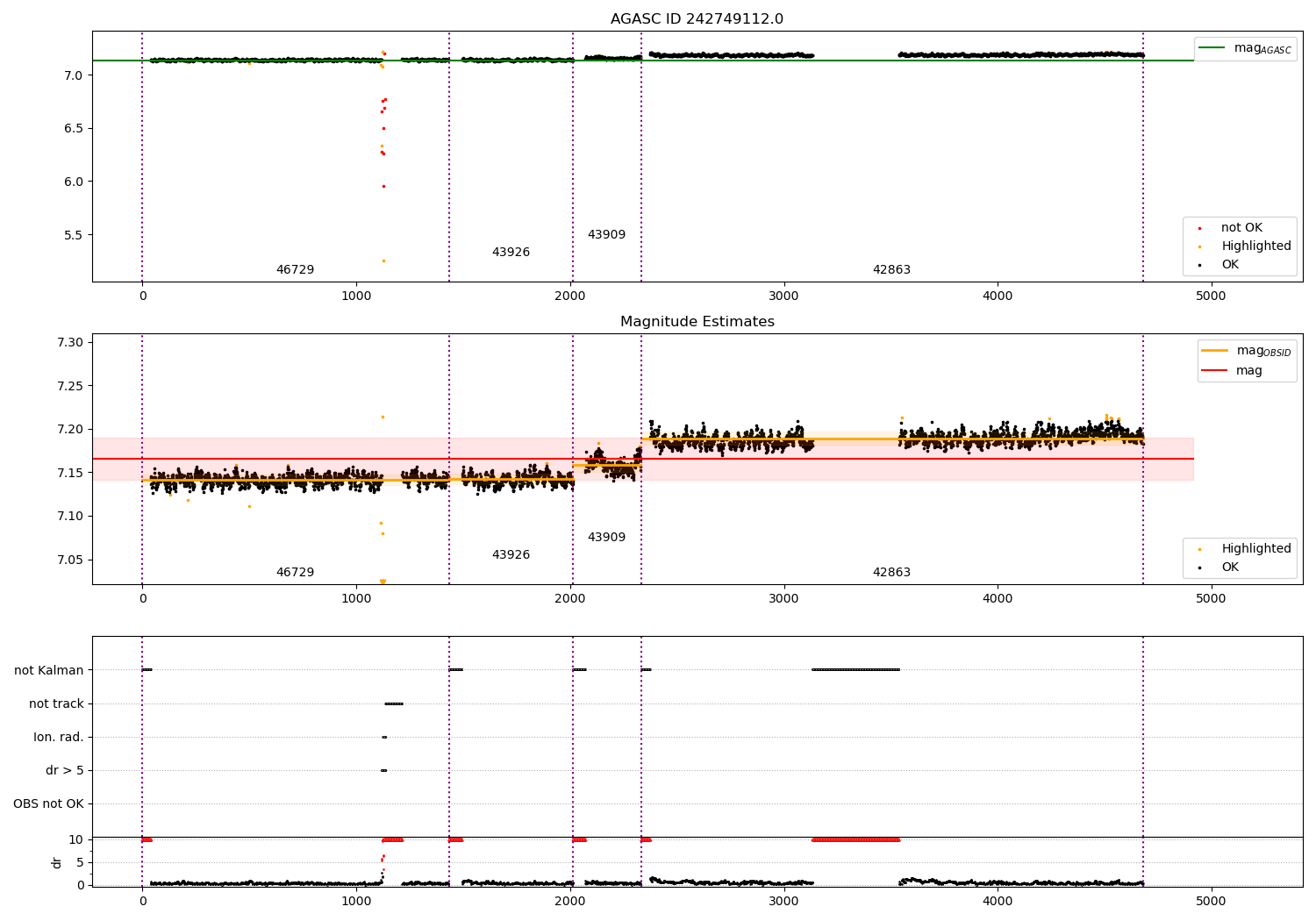Image resolution: width=1316 pixels, height=921 pixels.
Task: Click the 'Ion. rad.' row label
Action: 59,738
